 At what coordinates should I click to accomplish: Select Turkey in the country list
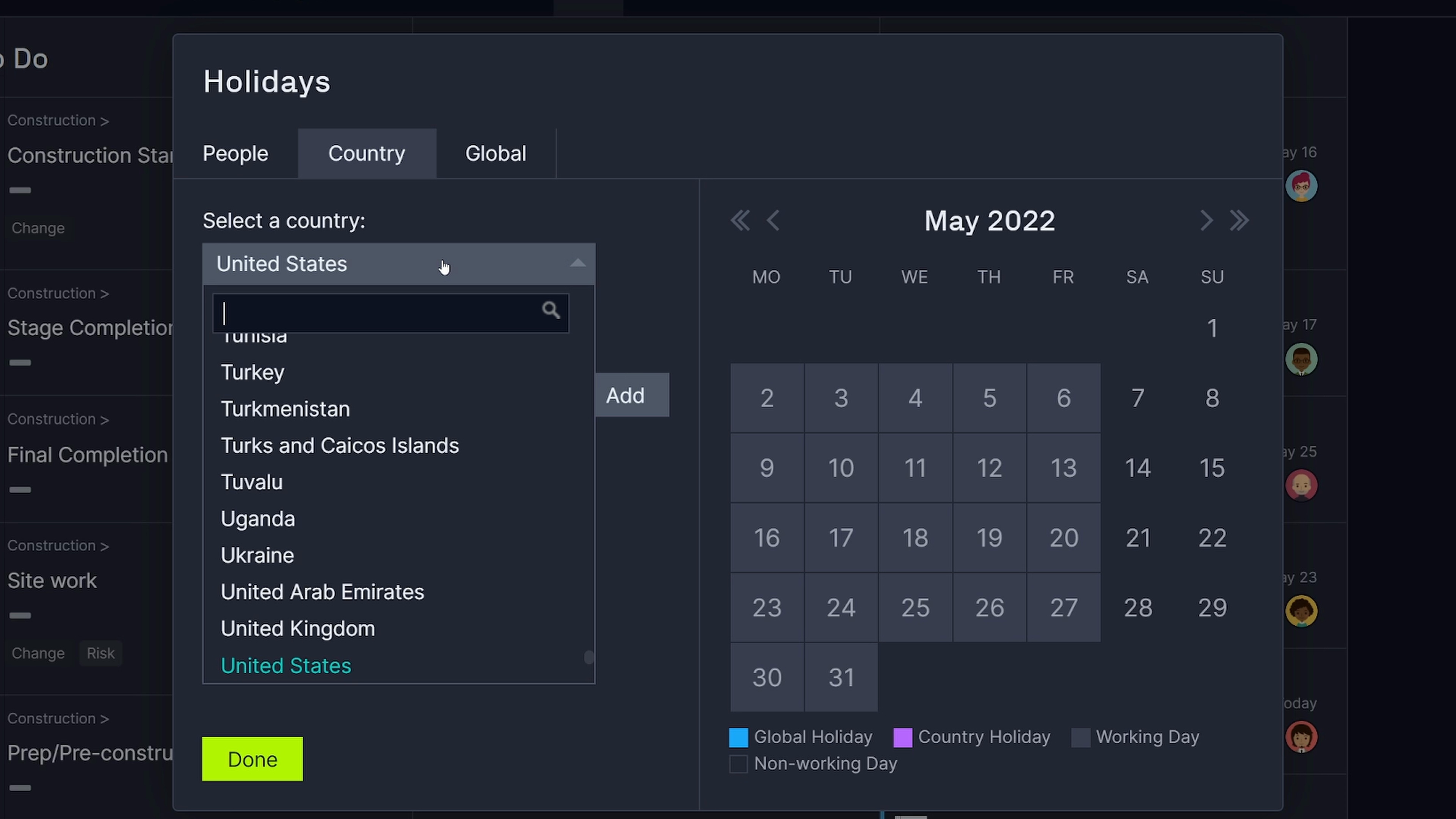pyautogui.click(x=253, y=372)
